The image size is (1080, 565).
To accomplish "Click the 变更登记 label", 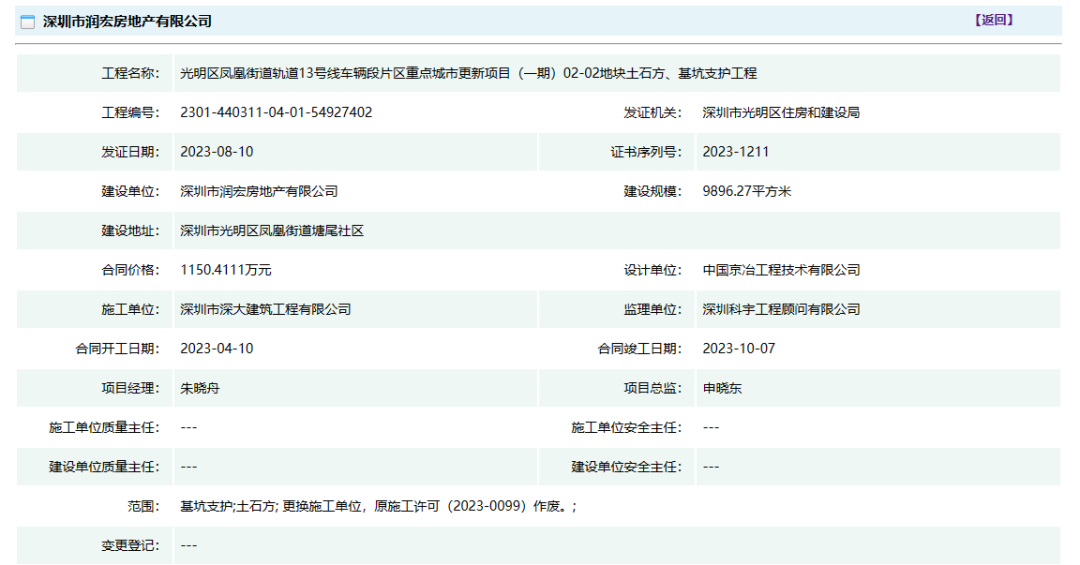I will [130, 545].
